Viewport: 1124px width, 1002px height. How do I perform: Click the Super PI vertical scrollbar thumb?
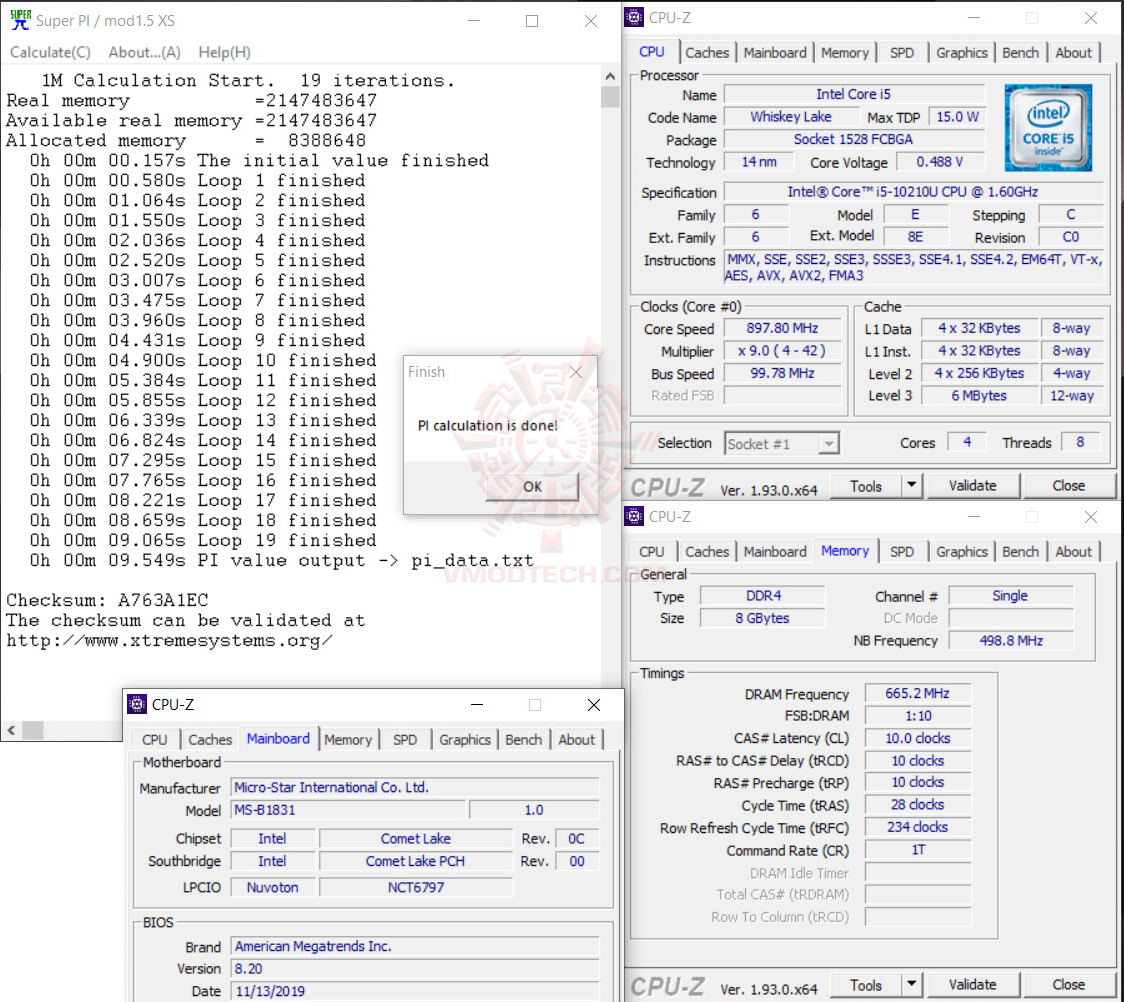point(610,96)
